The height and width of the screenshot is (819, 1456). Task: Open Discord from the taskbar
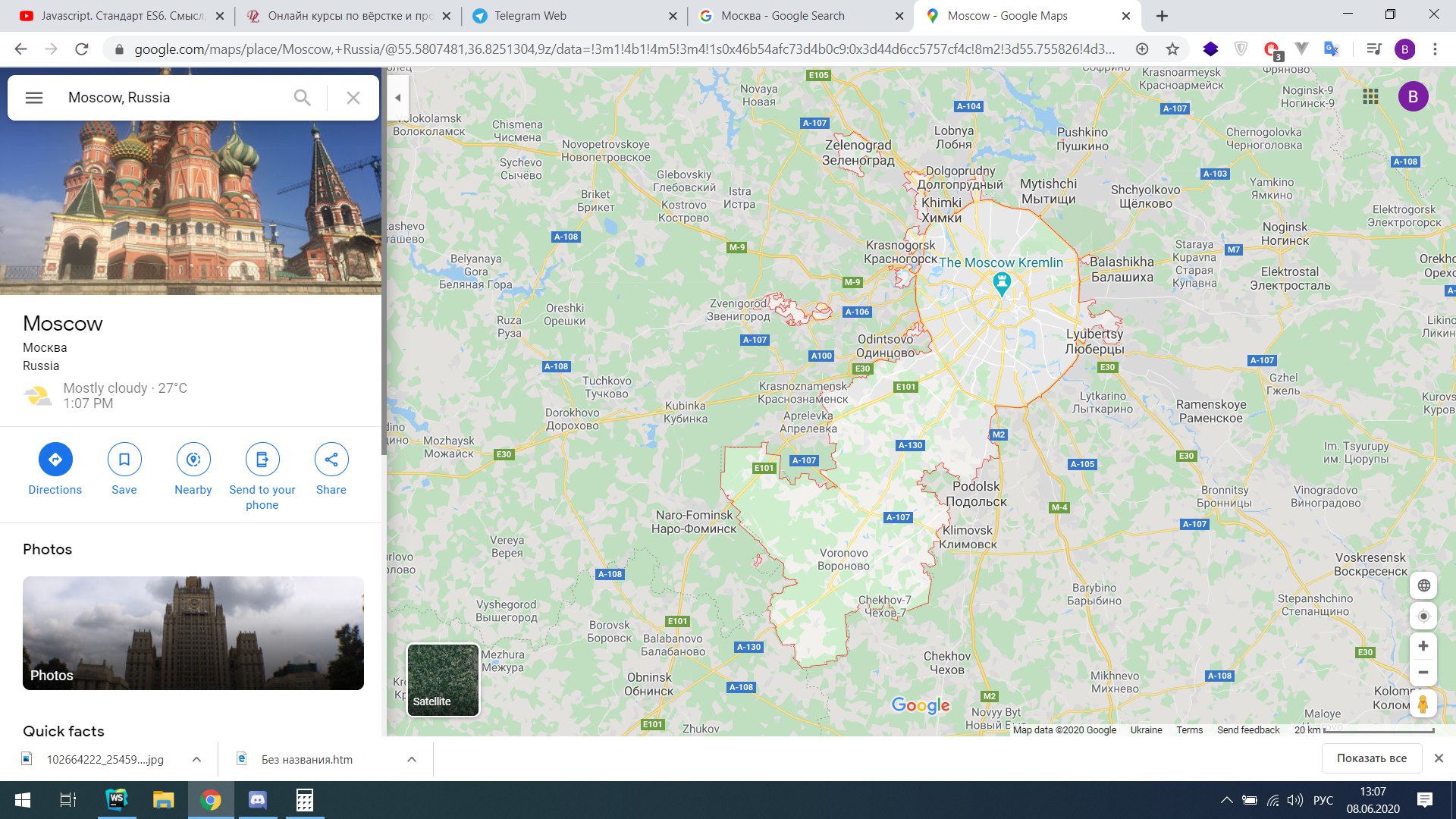point(258,800)
